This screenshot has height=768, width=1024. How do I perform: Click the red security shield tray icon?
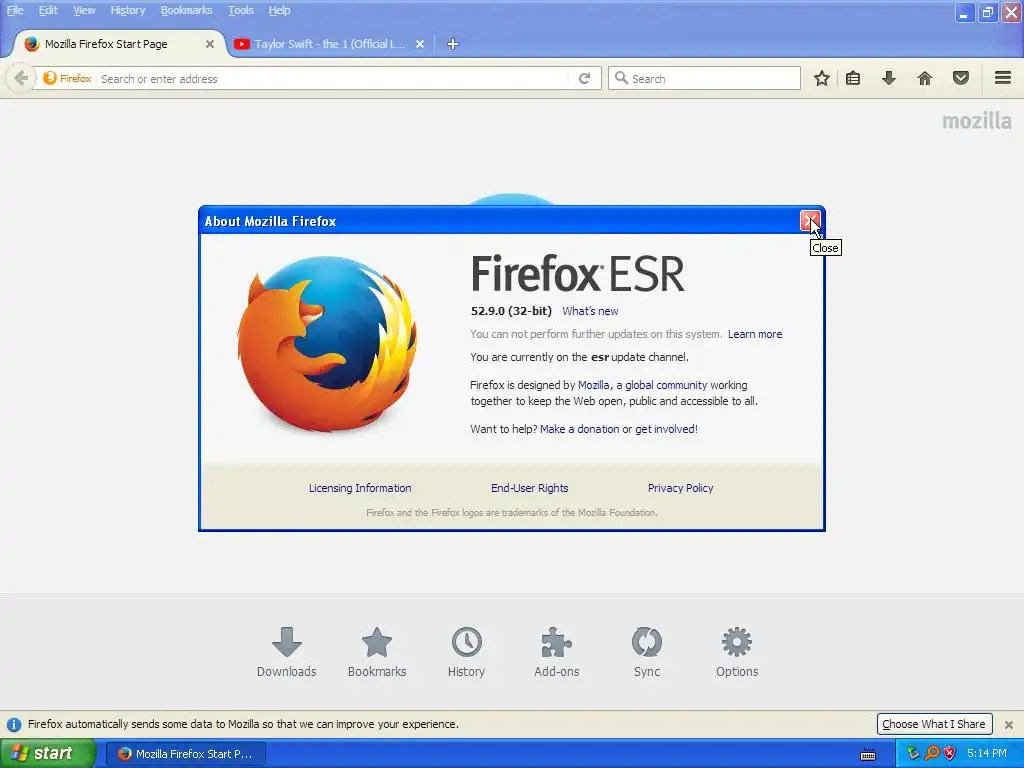[x=950, y=754]
